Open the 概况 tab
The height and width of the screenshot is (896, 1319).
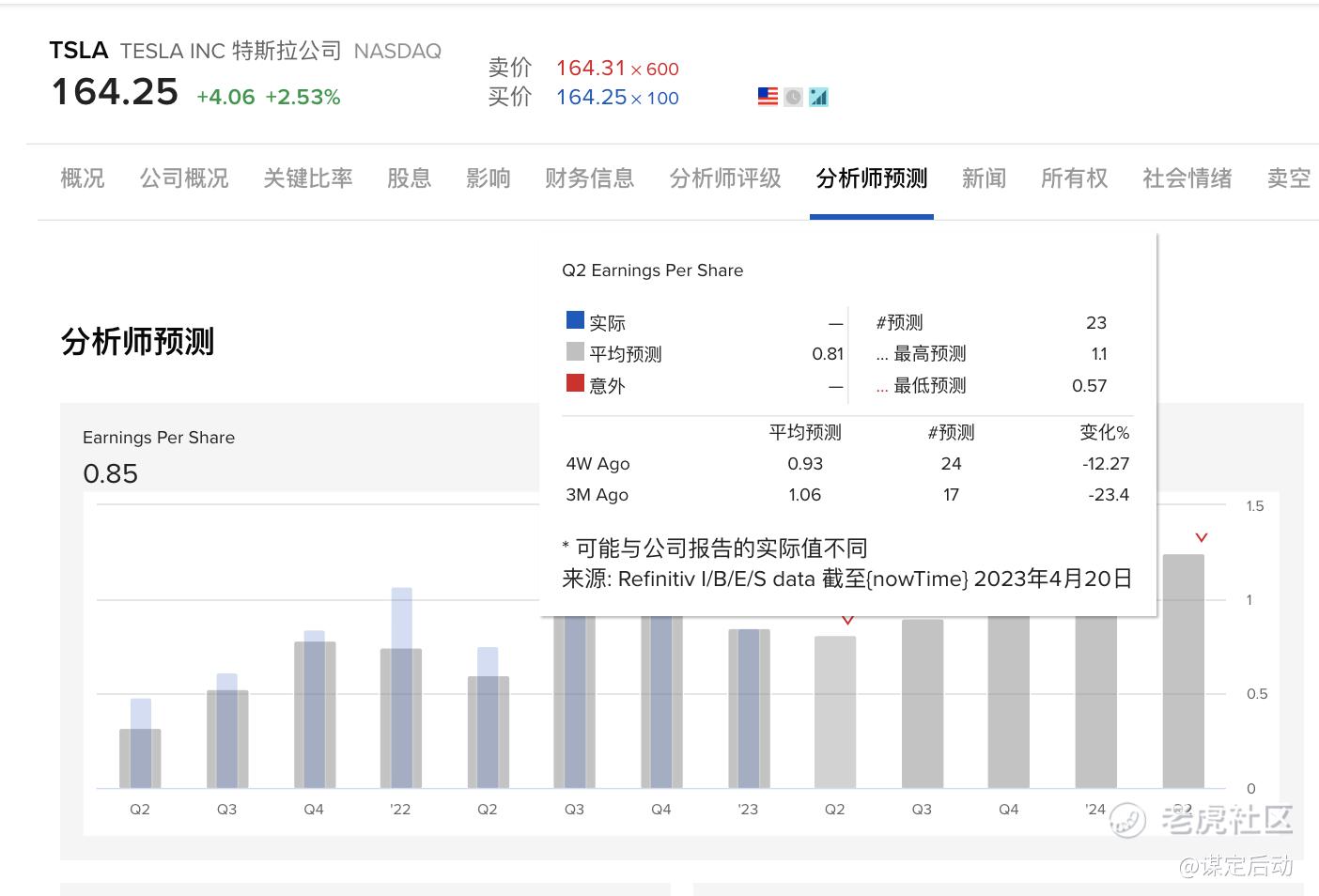[83, 178]
